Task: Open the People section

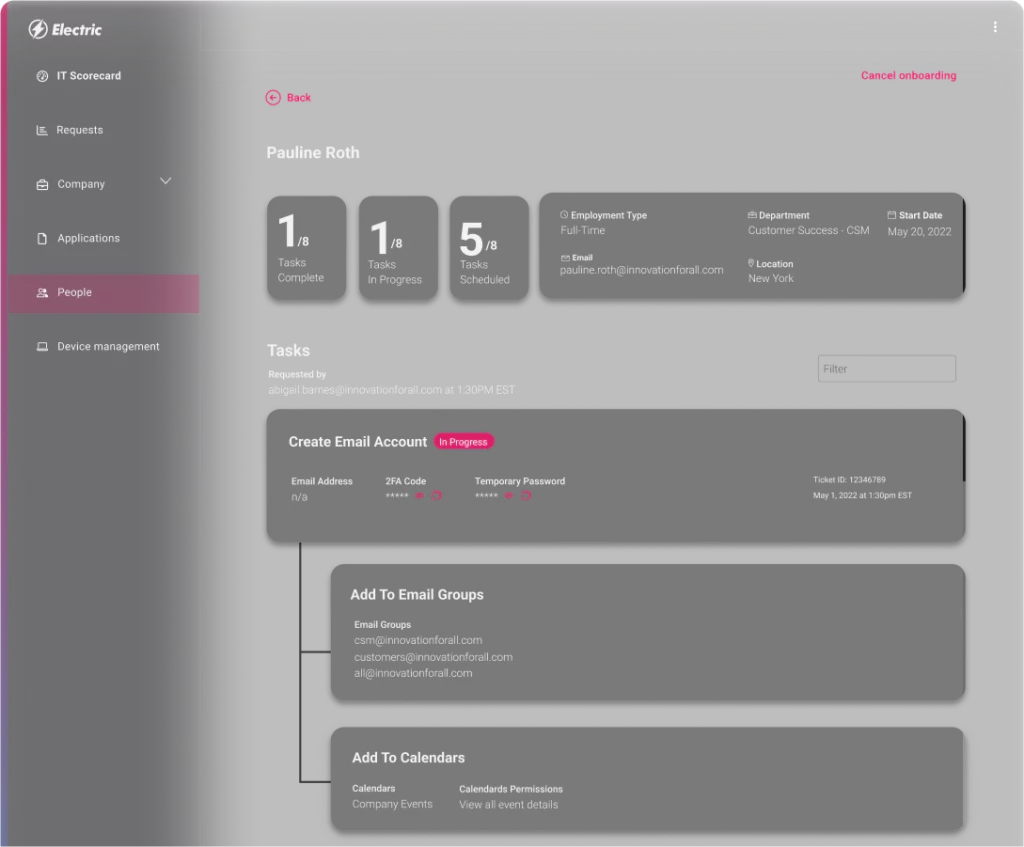Action: click(x=74, y=292)
